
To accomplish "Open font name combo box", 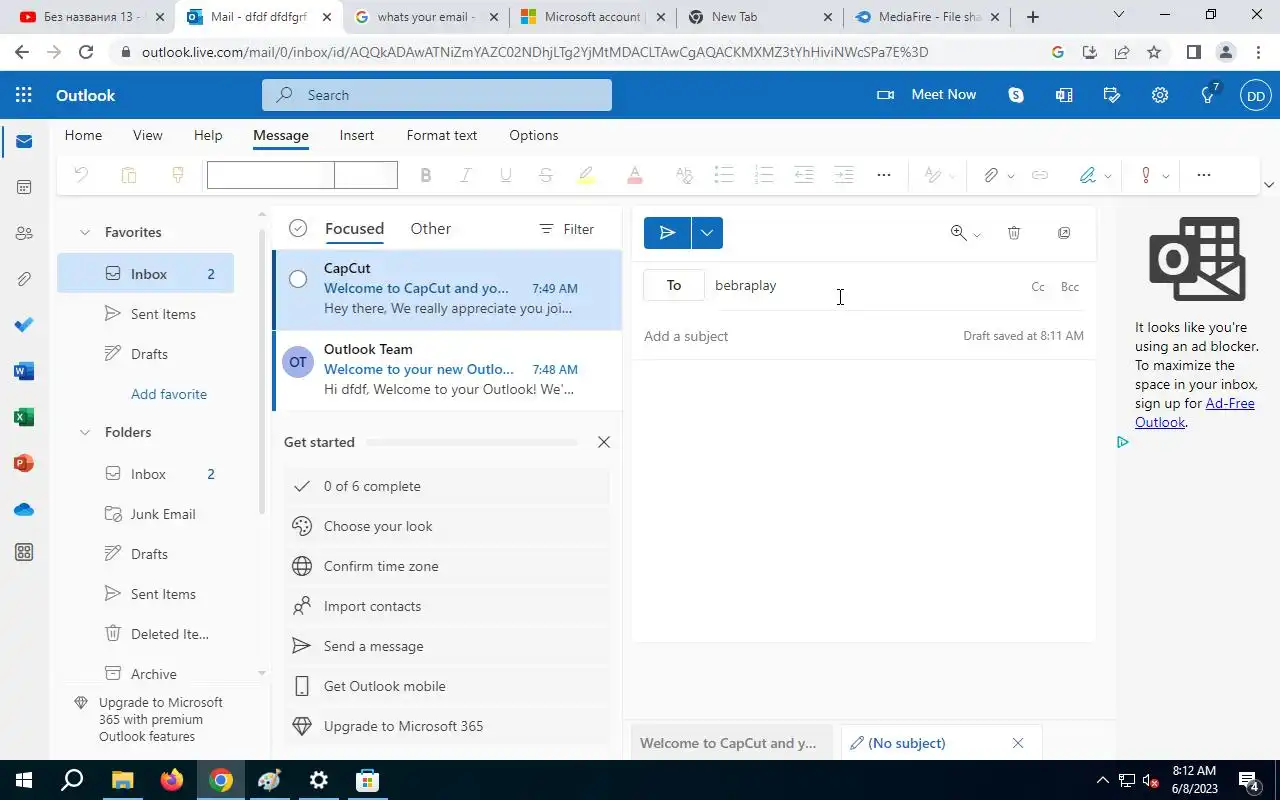I will coord(270,175).
